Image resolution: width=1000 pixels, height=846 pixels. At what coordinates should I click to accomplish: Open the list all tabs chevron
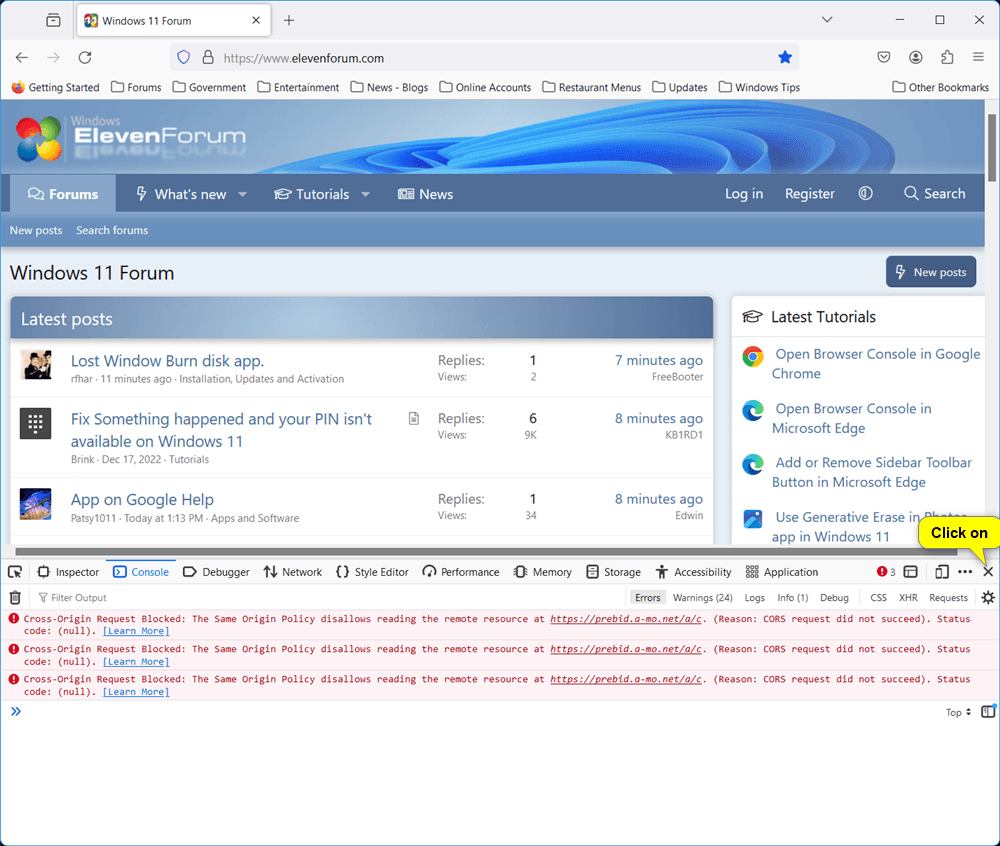tap(827, 20)
